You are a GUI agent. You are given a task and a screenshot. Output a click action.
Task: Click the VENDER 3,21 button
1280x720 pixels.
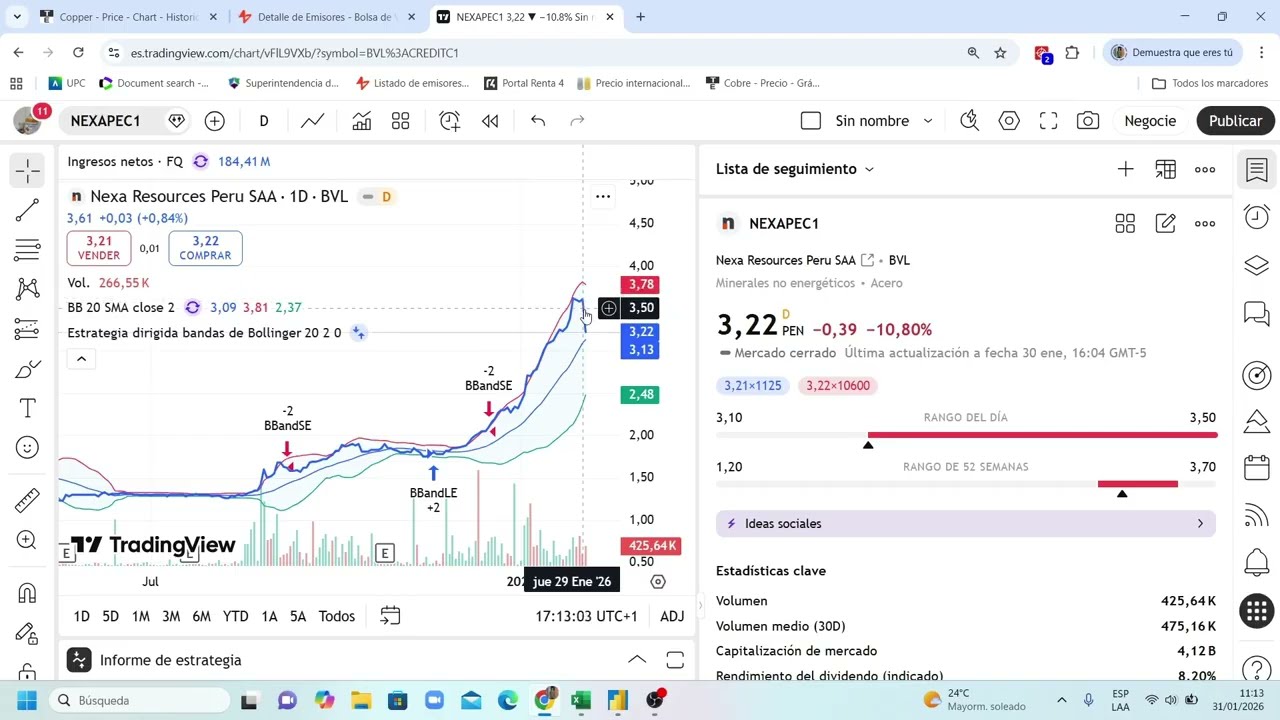(98, 248)
